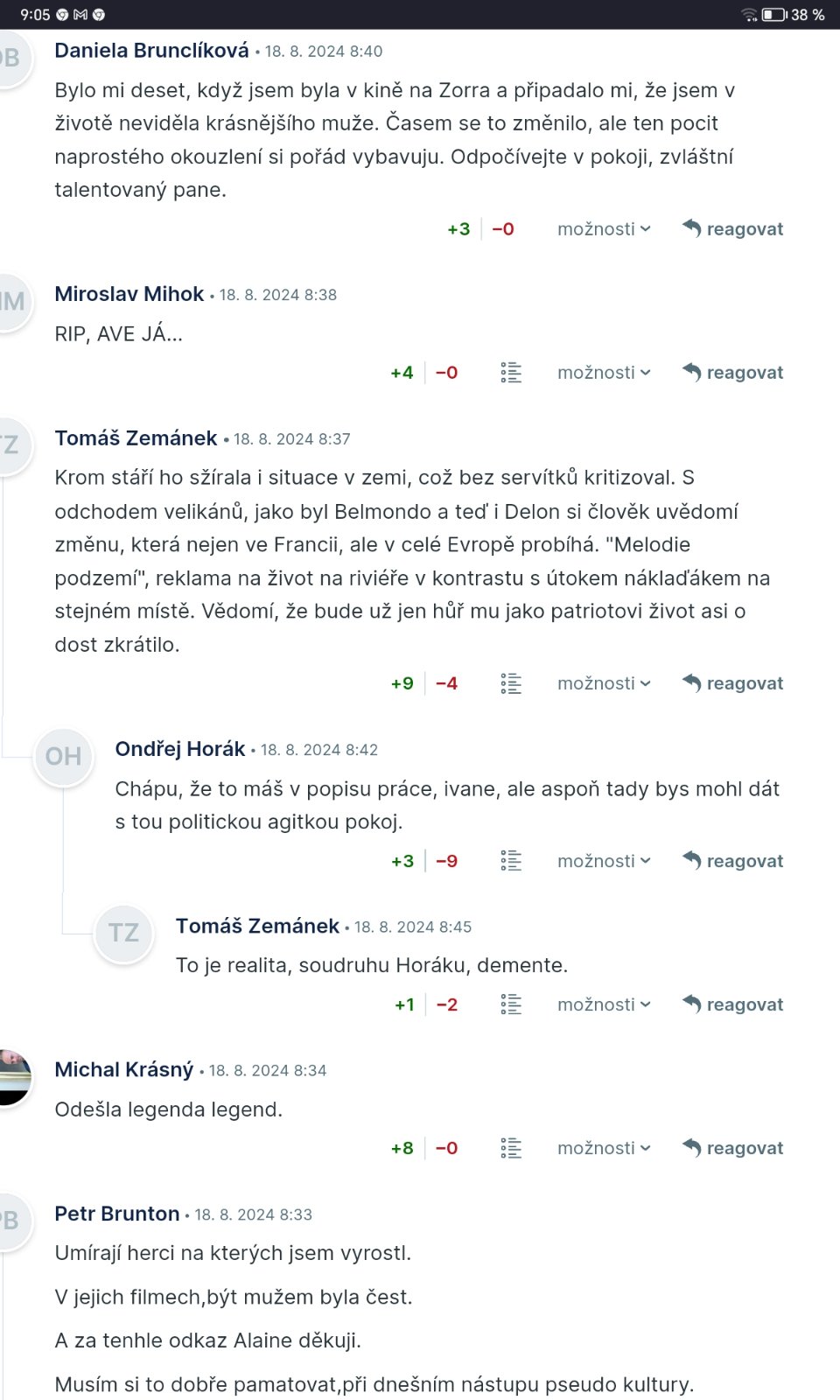Click the TZ avatar on the 8:45 reply
Viewport: 840px width, 1400px height.
tap(123, 933)
